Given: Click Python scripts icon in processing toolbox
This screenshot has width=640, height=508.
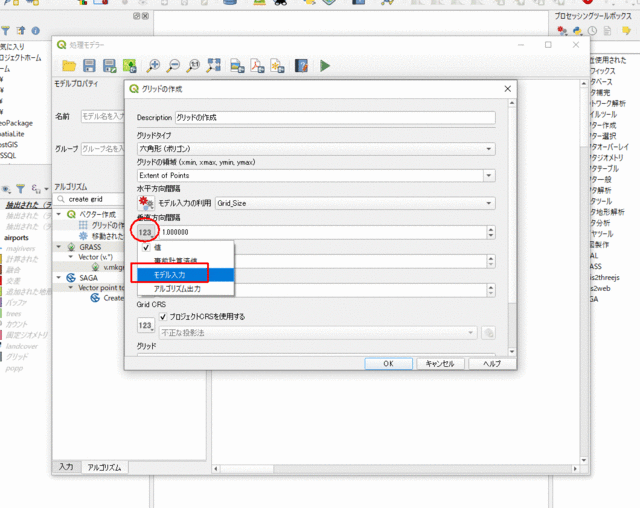Looking at the screenshot, I should (577, 31).
